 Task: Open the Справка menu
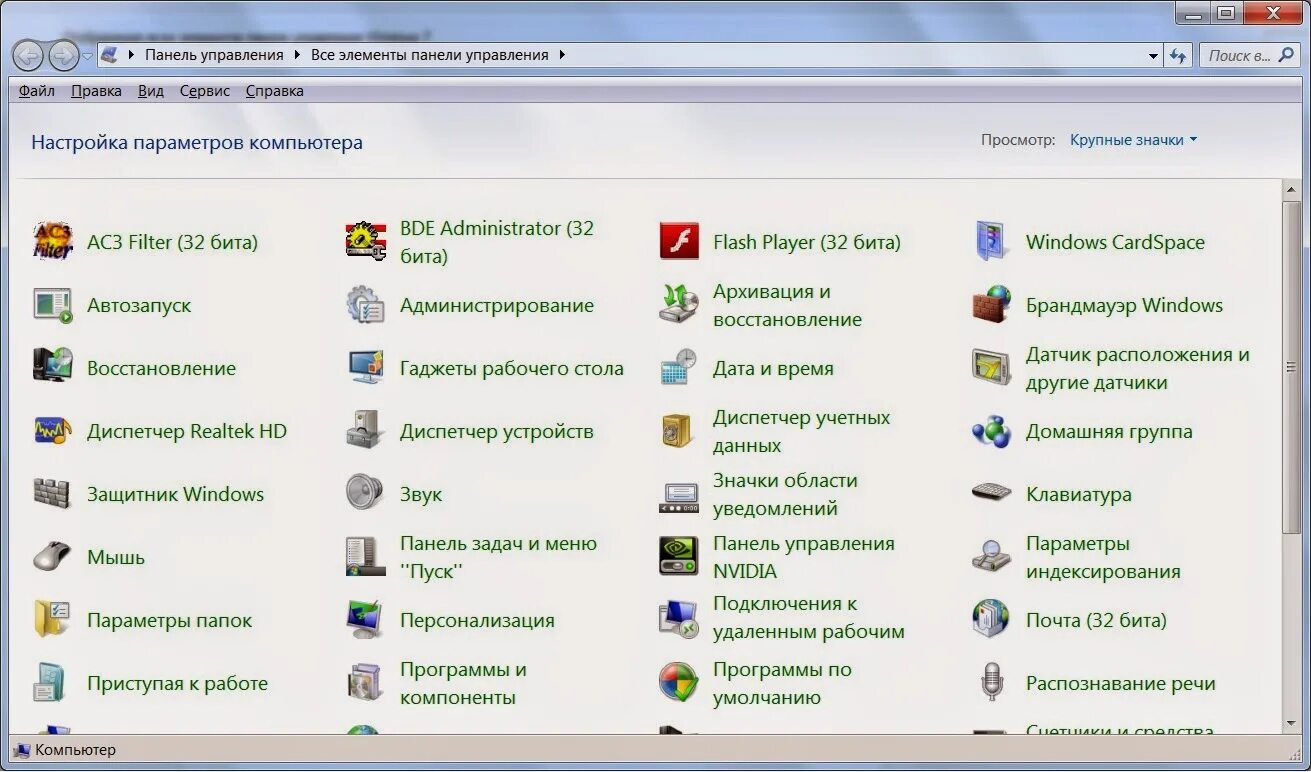tap(274, 91)
